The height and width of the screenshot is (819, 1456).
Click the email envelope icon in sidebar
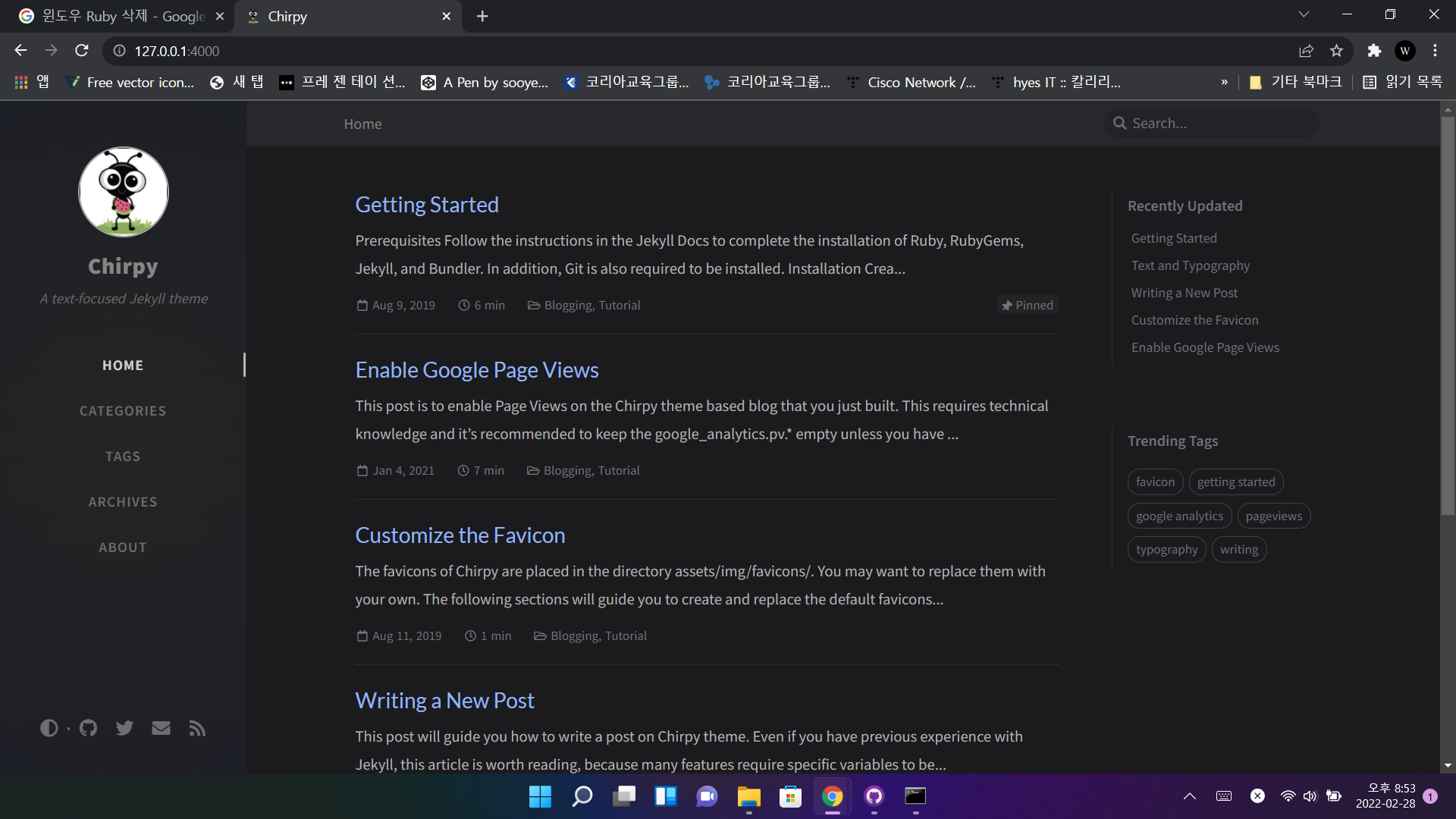[x=161, y=728]
